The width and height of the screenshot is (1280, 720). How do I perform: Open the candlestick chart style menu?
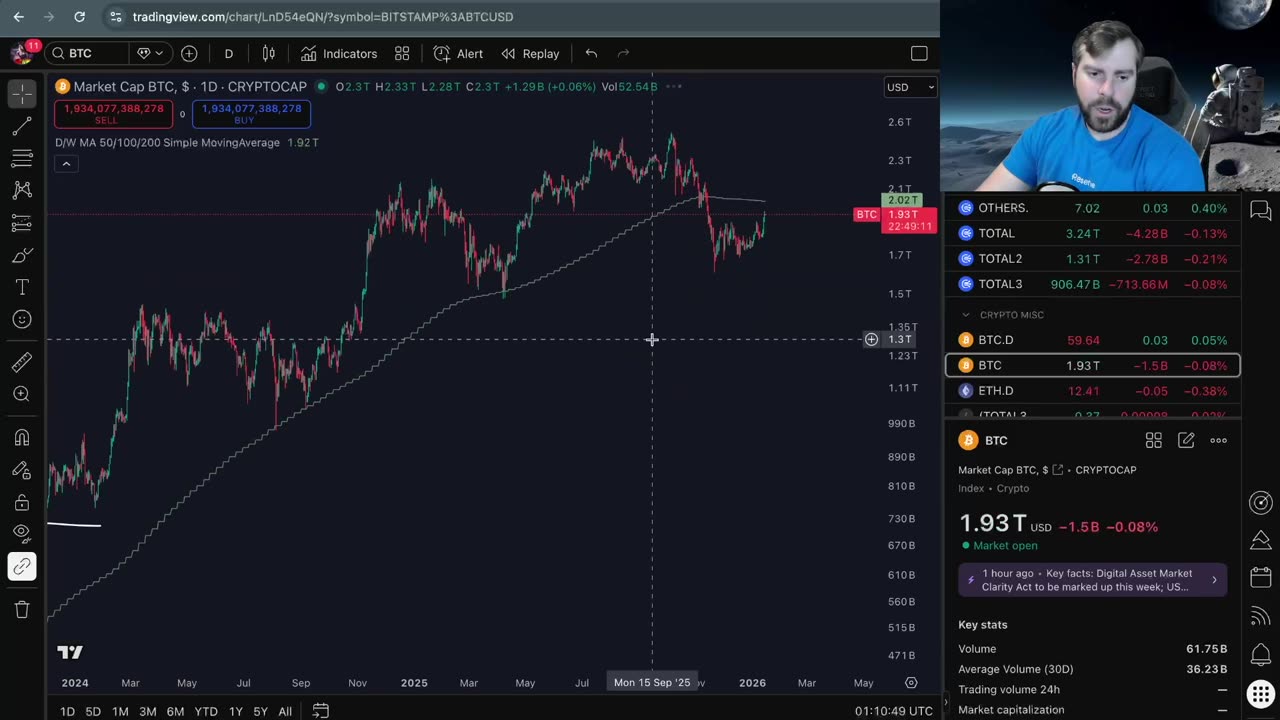coord(268,53)
